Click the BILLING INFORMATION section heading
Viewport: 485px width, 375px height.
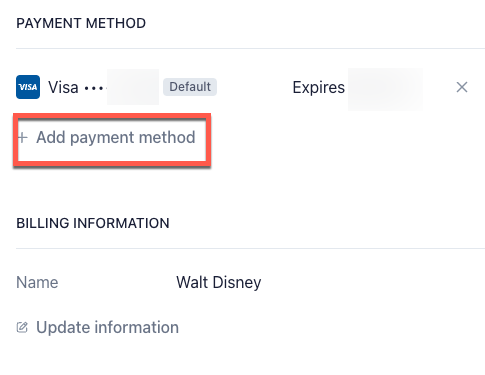pos(93,223)
